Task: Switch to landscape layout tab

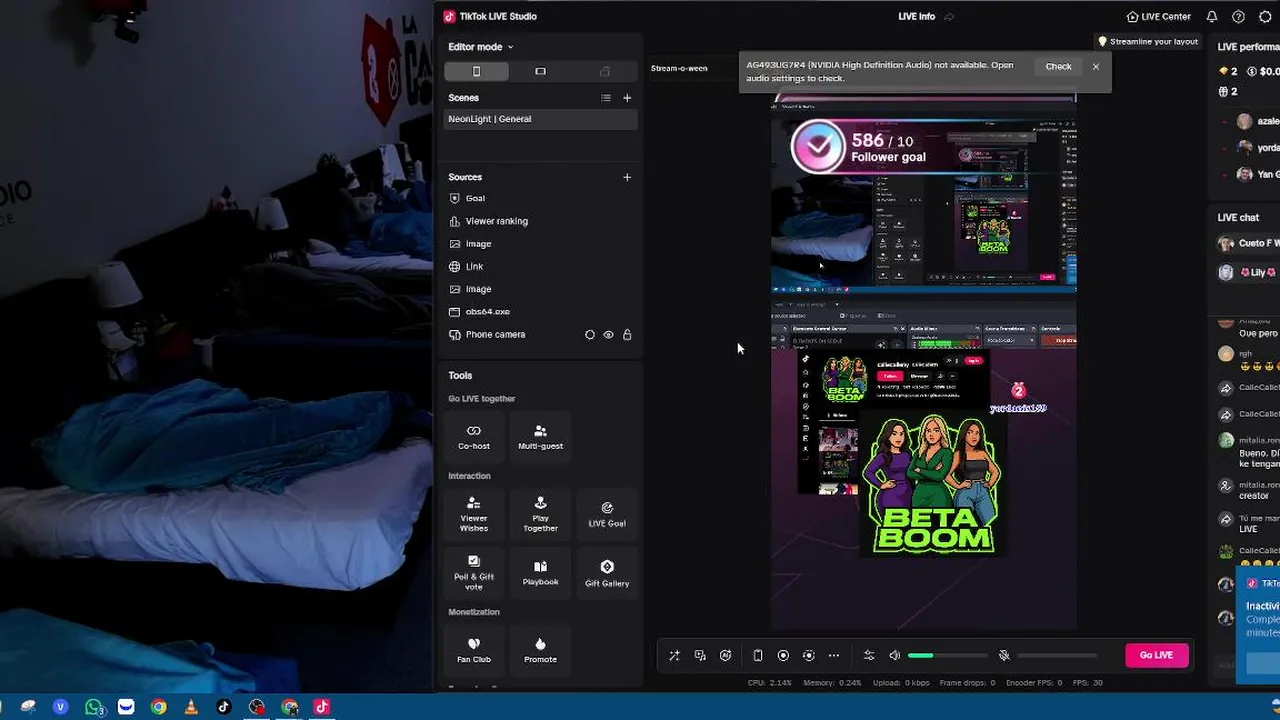Action: click(x=540, y=71)
